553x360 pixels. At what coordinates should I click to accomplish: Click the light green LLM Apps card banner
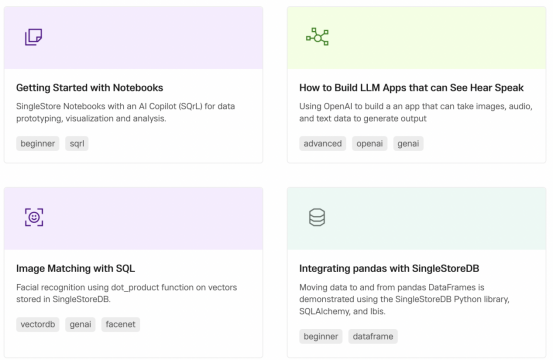click(x=417, y=38)
